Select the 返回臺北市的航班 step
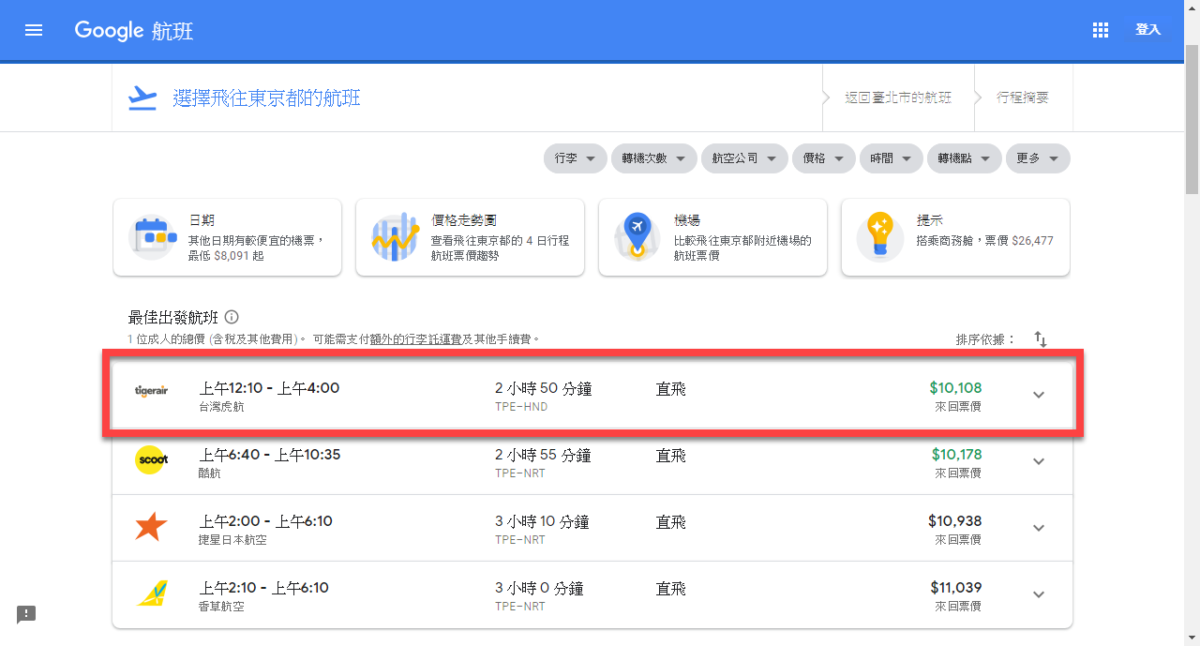1200x646 pixels. tap(897, 98)
